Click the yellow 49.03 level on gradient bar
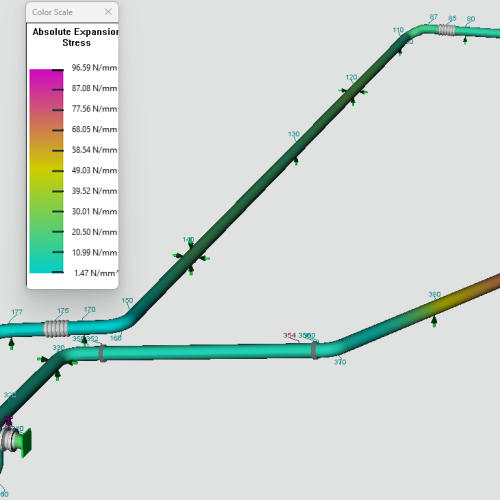Screen dimensions: 500x500 (x=46, y=171)
